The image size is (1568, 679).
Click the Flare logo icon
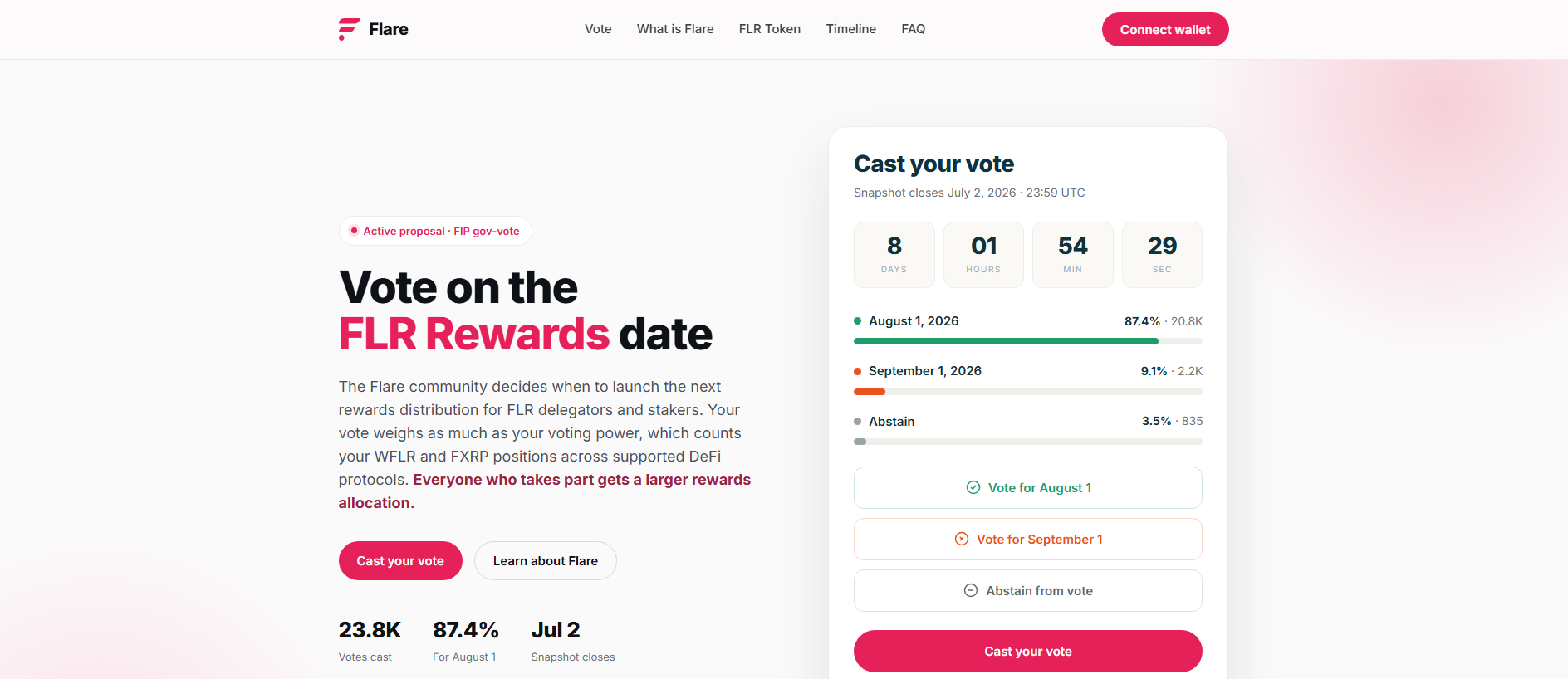[349, 29]
